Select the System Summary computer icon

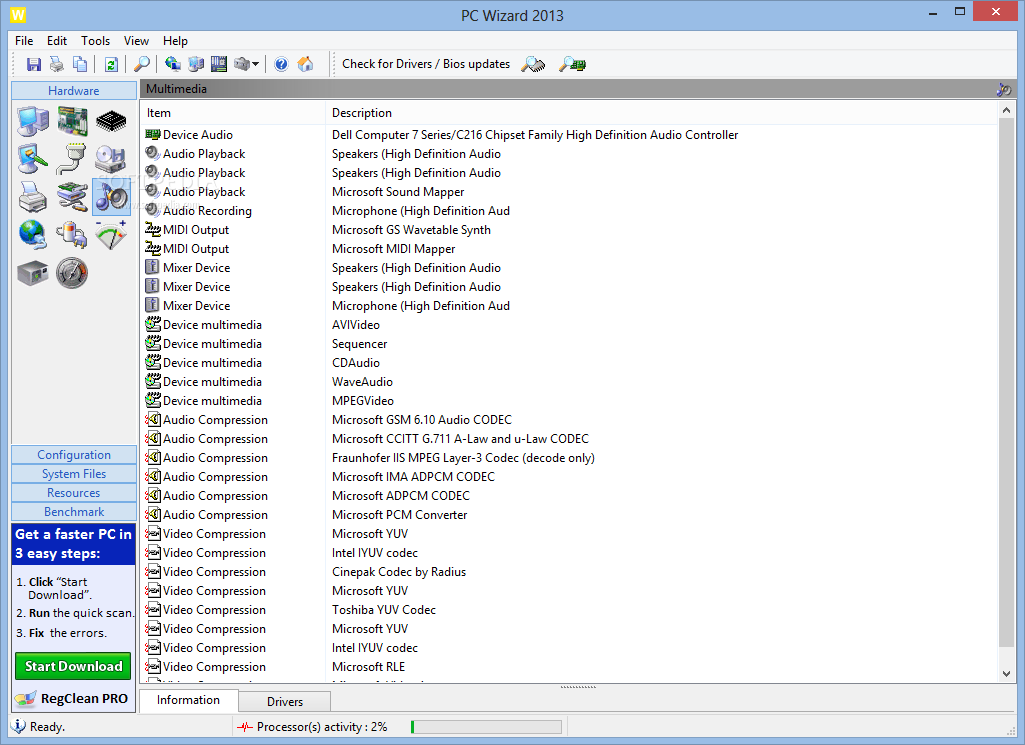(x=33, y=121)
